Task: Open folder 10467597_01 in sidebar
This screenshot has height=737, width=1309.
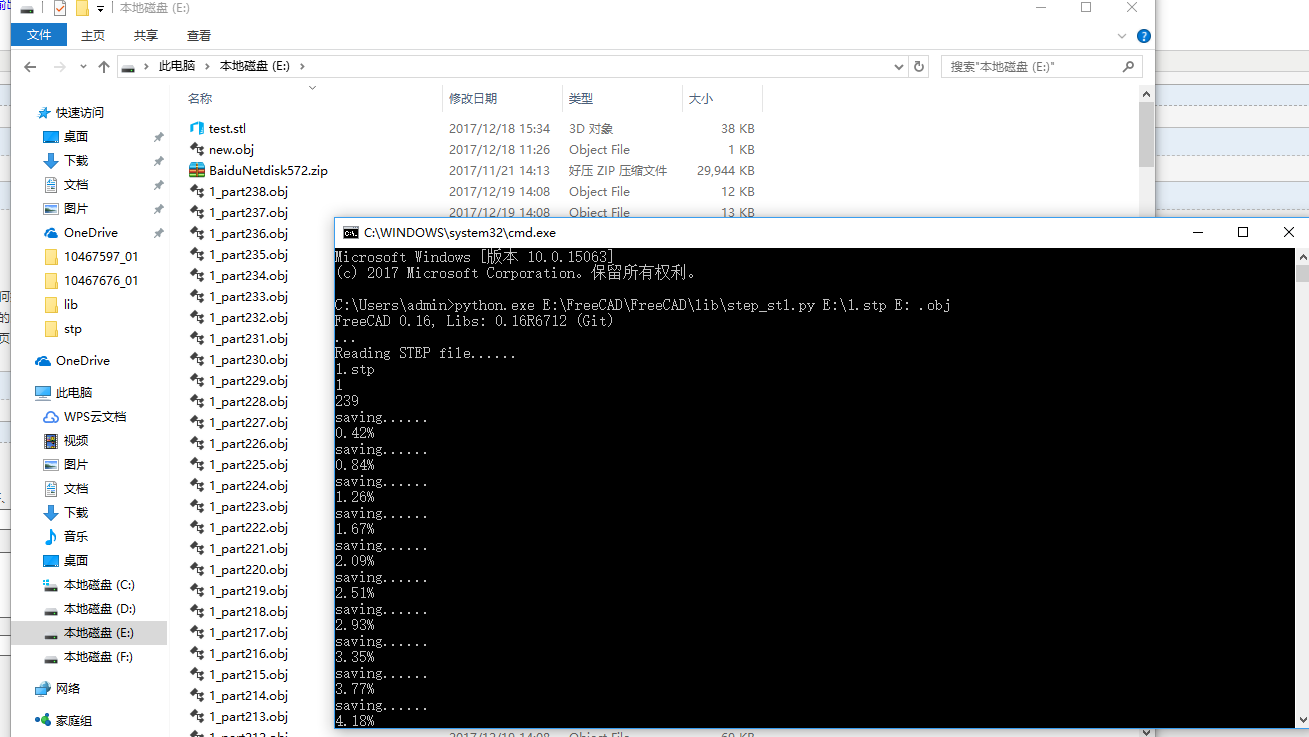Action: [x=91, y=257]
